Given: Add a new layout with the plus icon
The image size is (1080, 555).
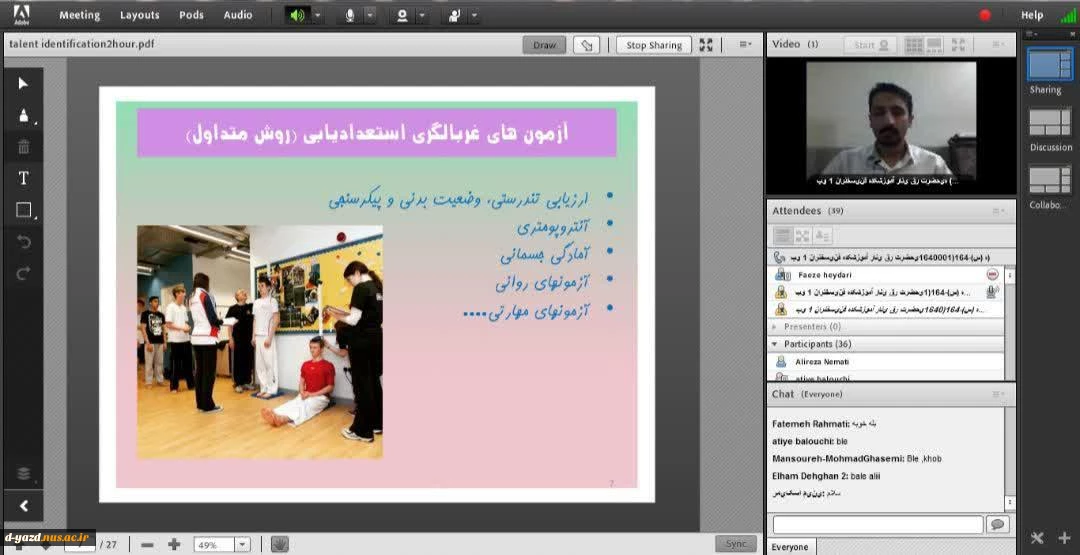Looking at the screenshot, I should click(1065, 538).
